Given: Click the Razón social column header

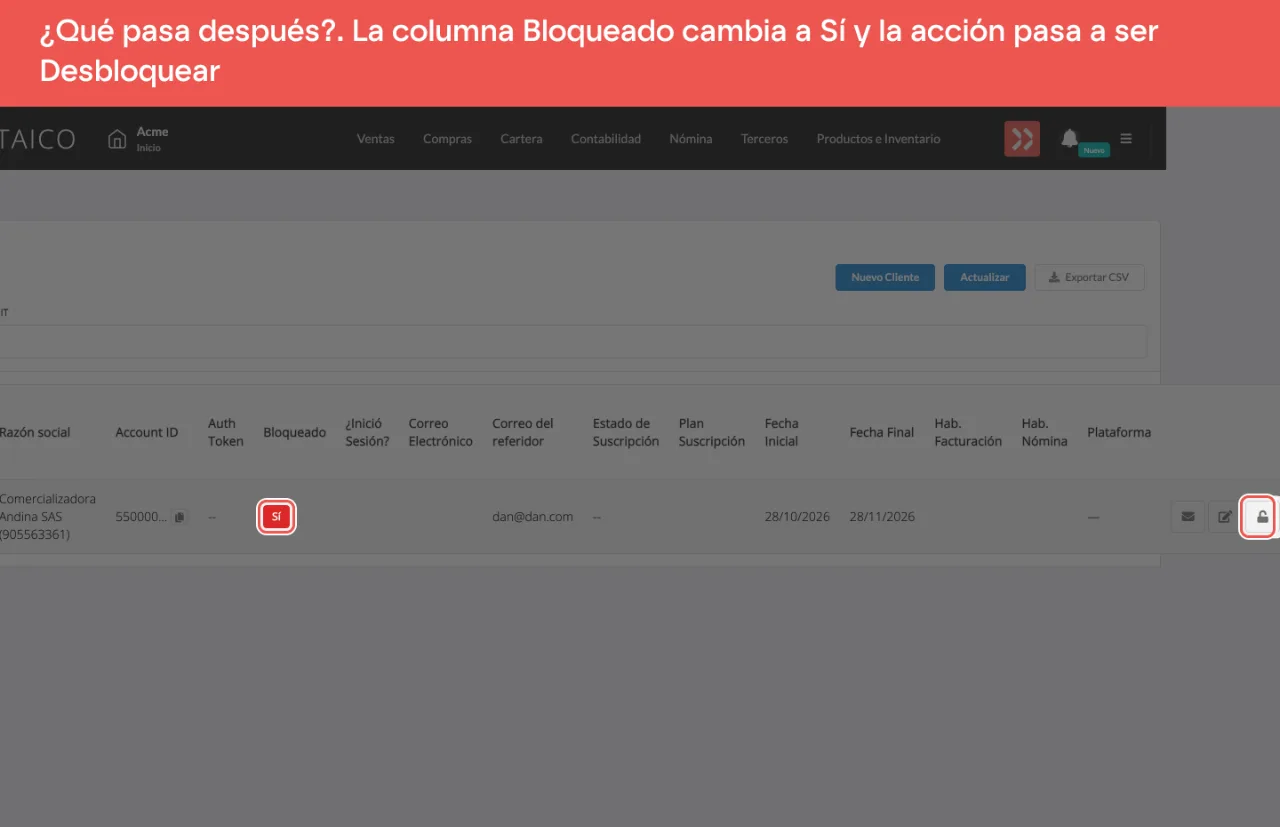Looking at the screenshot, I should click(x=35, y=432).
